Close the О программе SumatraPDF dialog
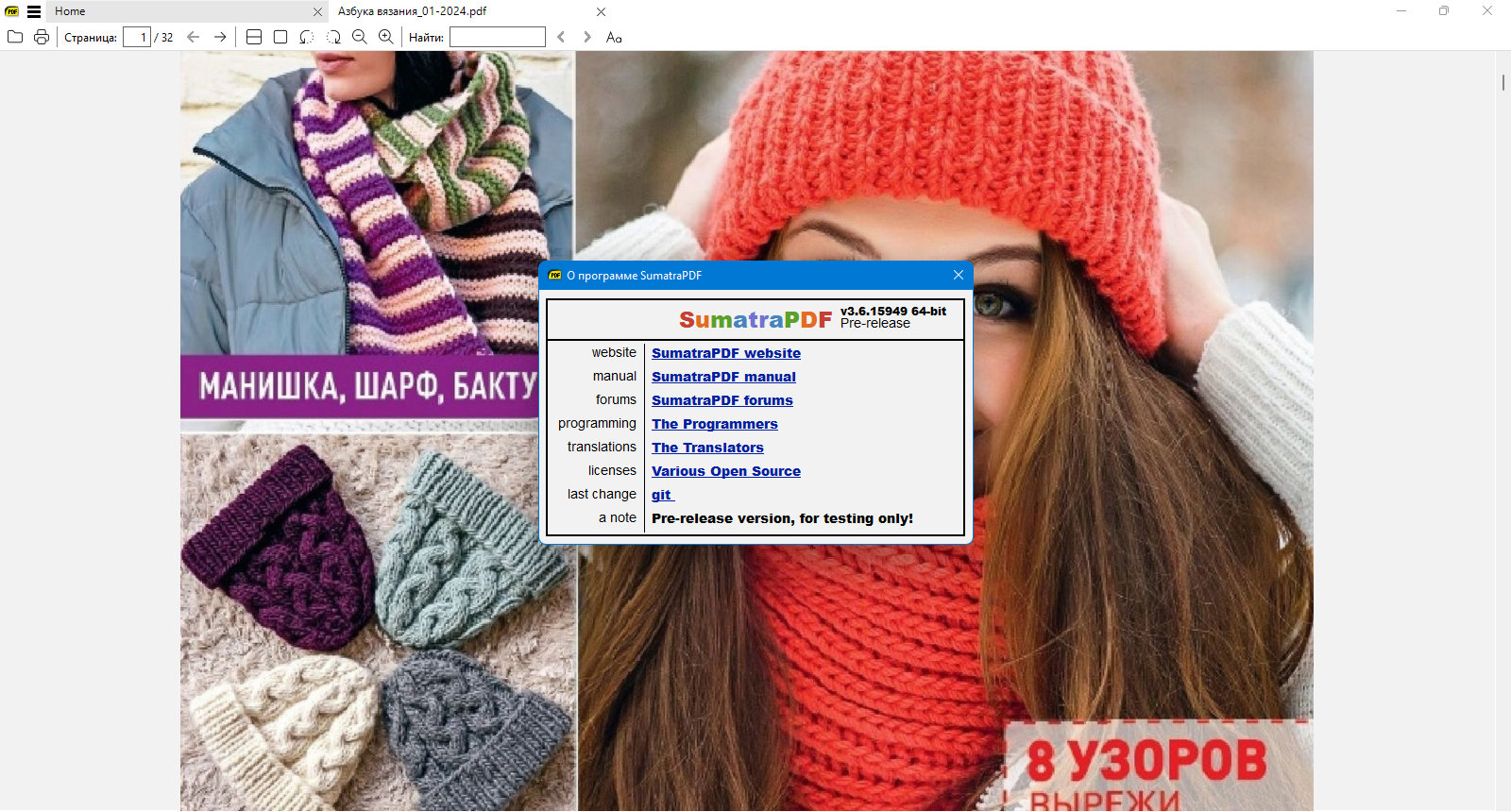This screenshot has width=1511, height=812. point(959,275)
